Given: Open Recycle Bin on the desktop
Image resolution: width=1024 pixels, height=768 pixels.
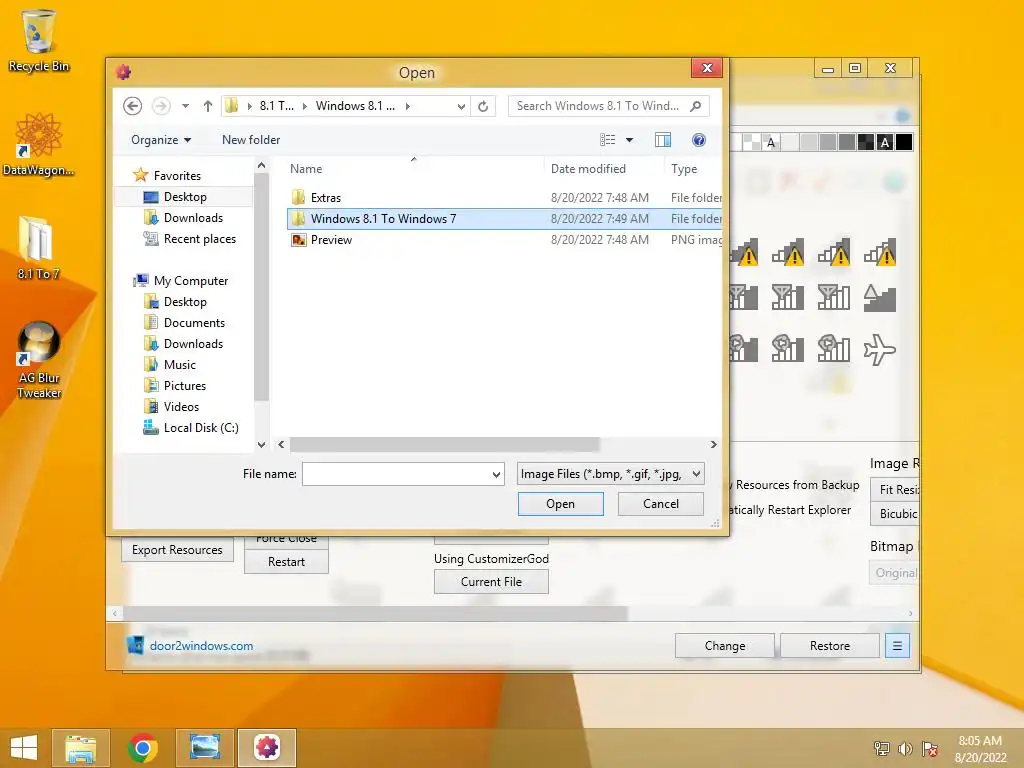Looking at the screenshot, I should pos(39,40).
